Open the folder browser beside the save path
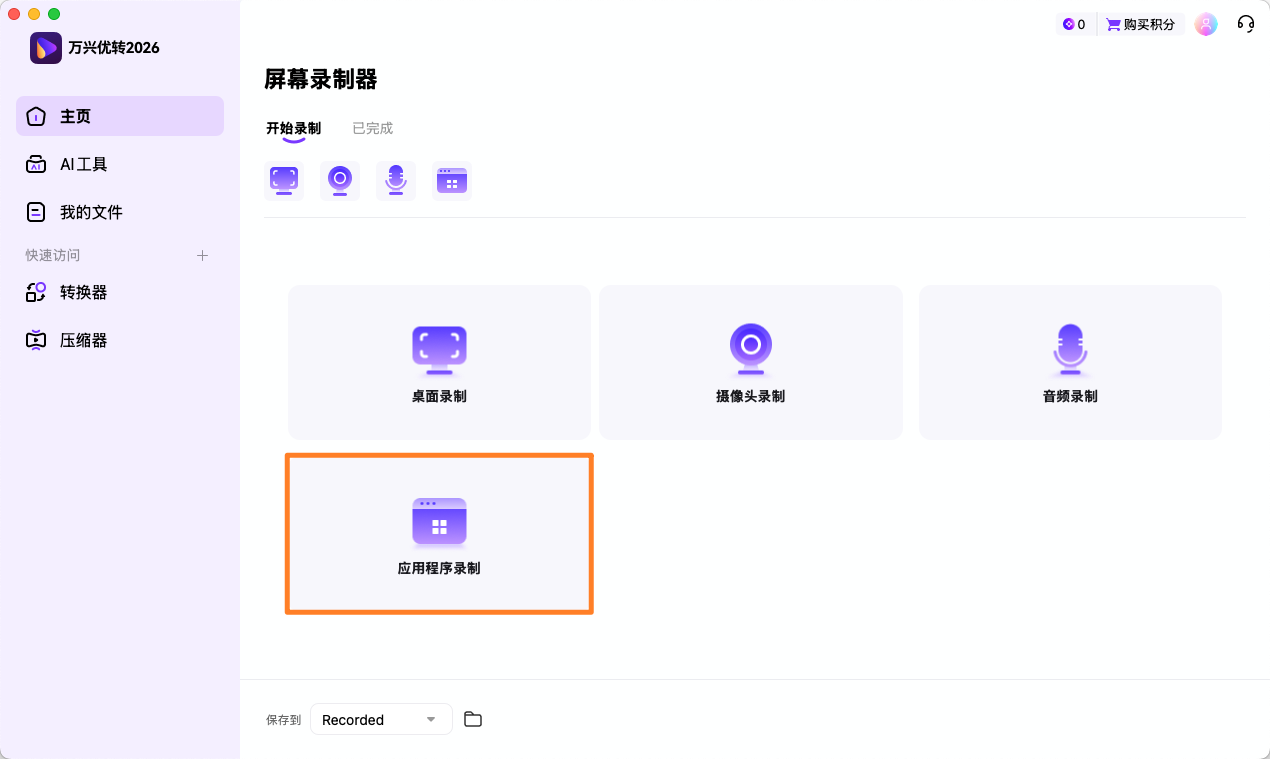This screenshot has width=1270, height=759. coord(472,719)
